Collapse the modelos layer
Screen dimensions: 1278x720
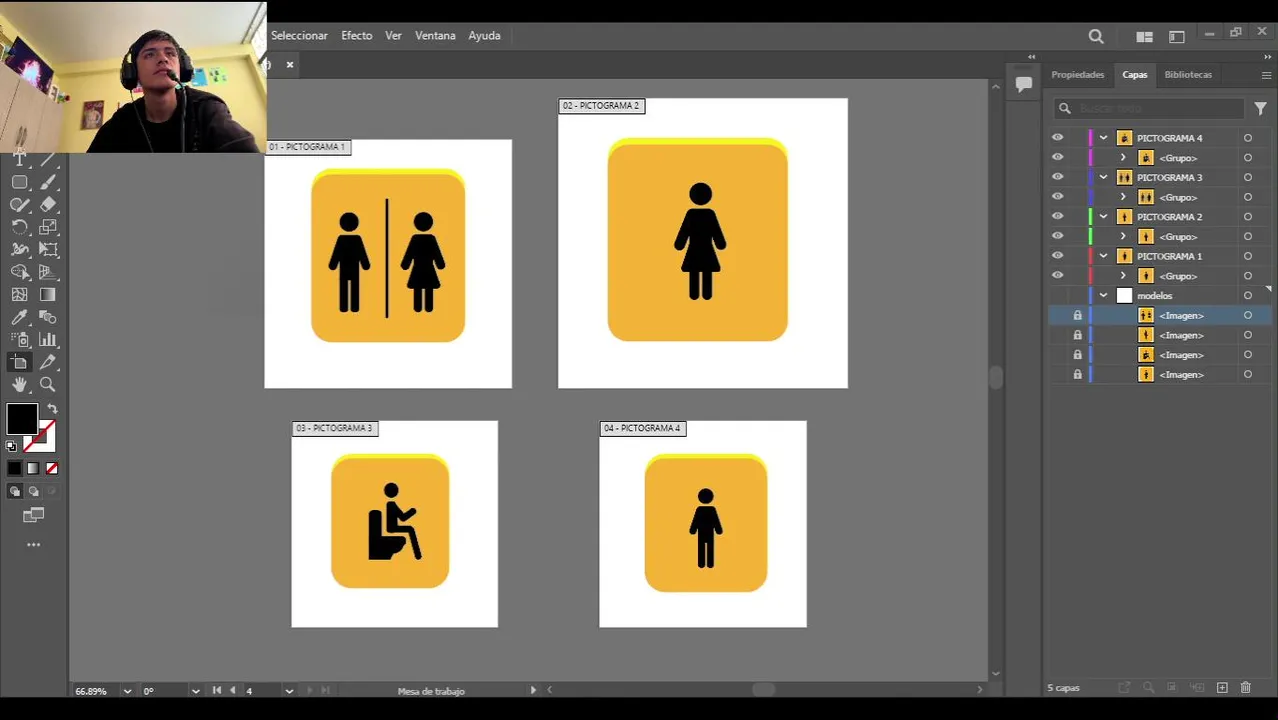coord(1104,296)
